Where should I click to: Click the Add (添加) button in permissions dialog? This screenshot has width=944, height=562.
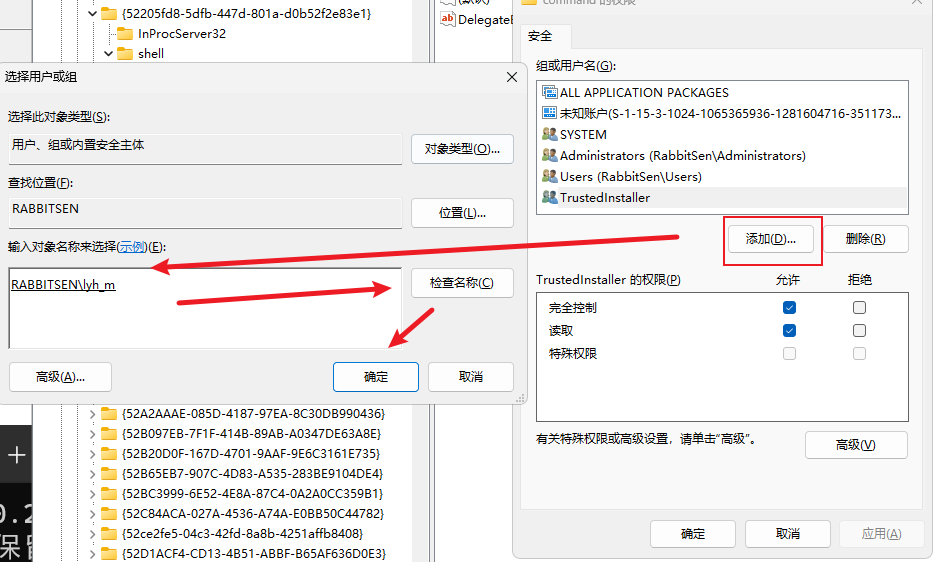click(x=771, y=239)
